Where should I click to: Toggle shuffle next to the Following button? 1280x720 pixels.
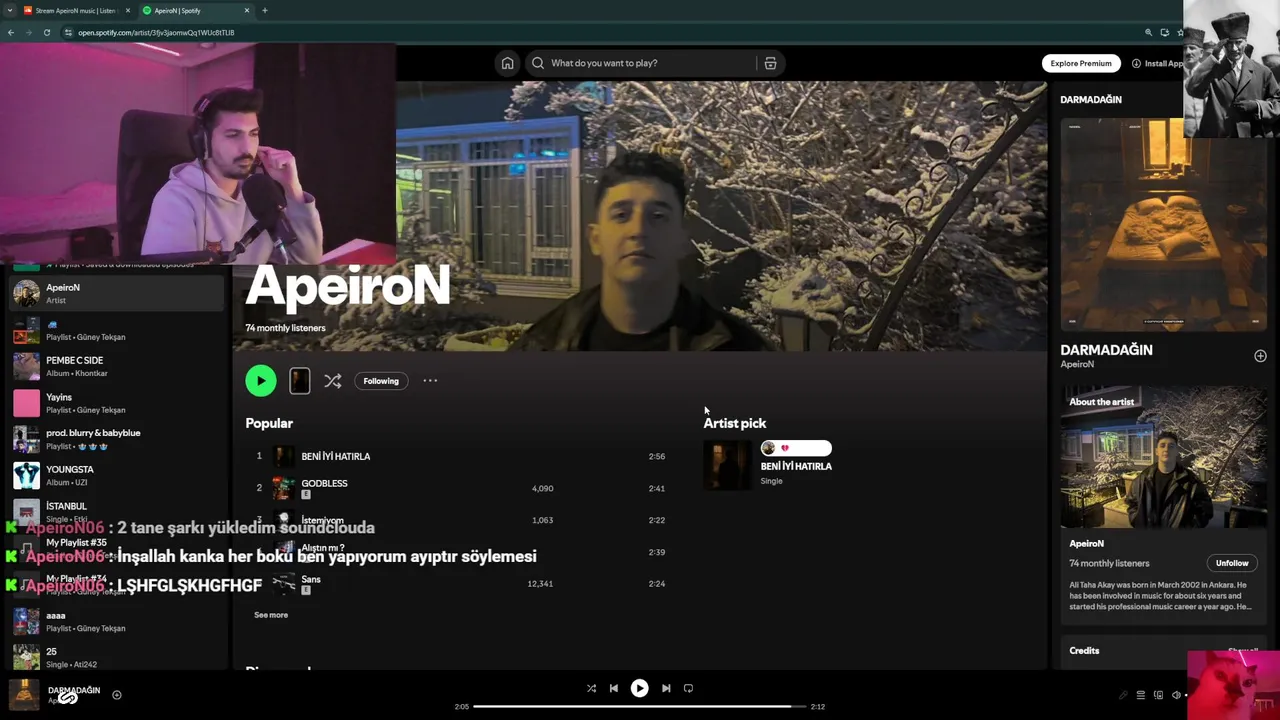click(333, 381)
